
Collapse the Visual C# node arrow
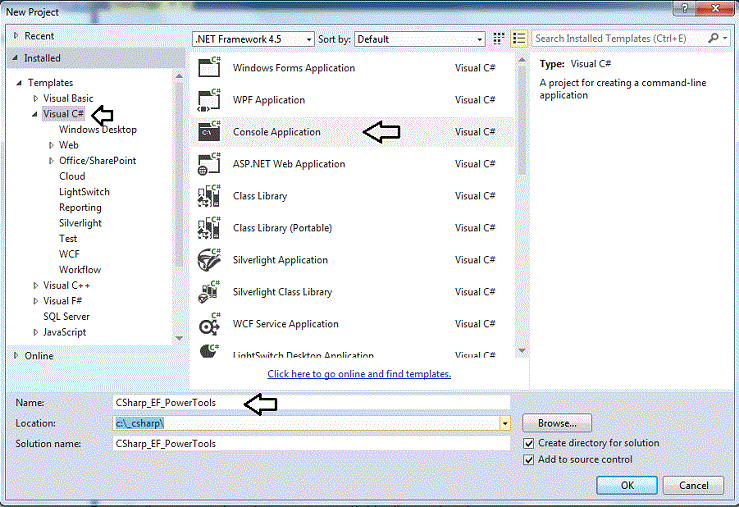click(x=35, y=114)
